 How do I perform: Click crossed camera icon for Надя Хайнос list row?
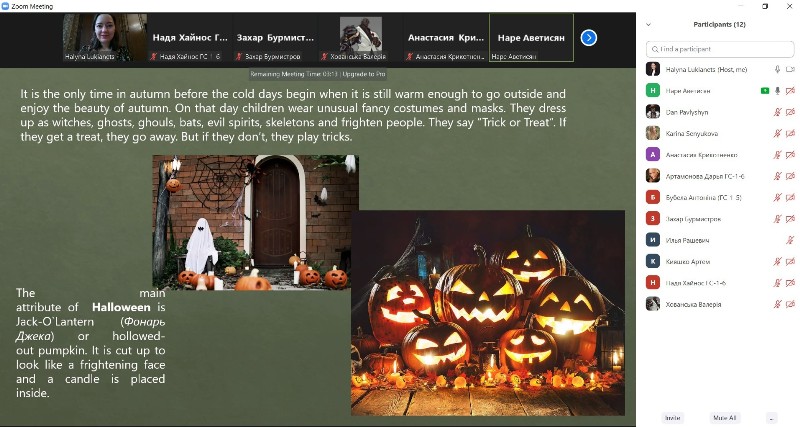(790, 283)
